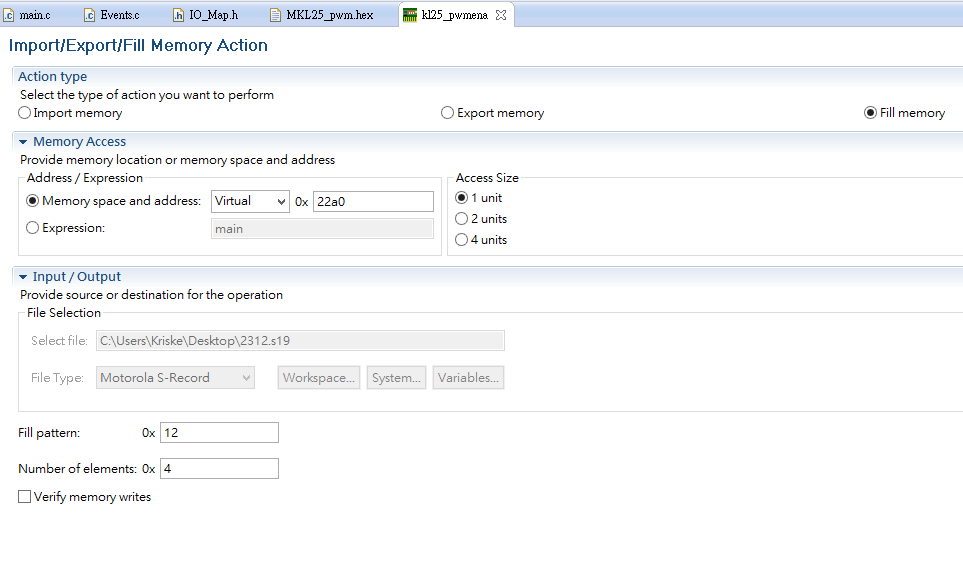Image resolution: width=963 pixels, height=563 pixels.
Task: Click the Number of elements field
Action: (219, 469)
